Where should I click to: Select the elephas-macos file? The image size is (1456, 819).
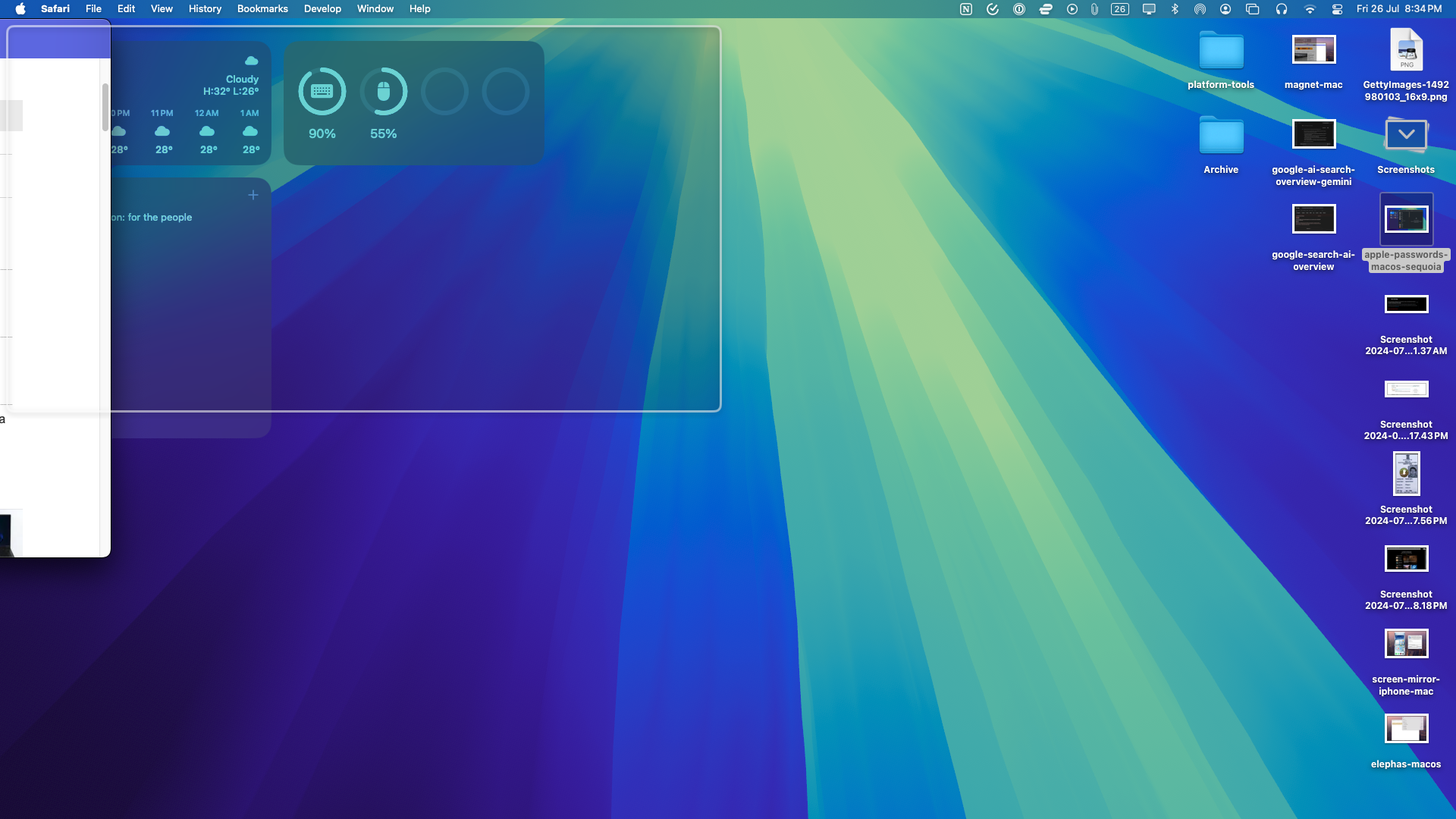pos(1406,730)
